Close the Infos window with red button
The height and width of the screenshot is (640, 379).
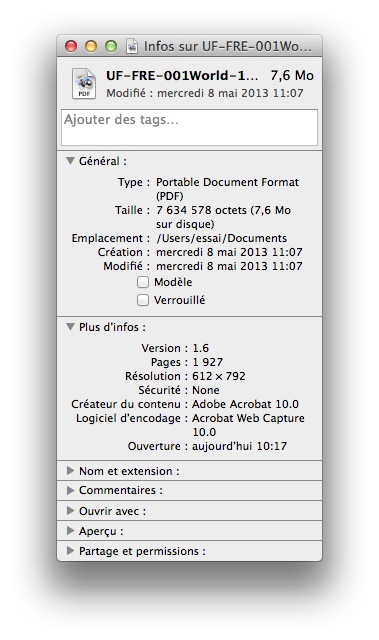pyautogui.click(x=71, y=46)
